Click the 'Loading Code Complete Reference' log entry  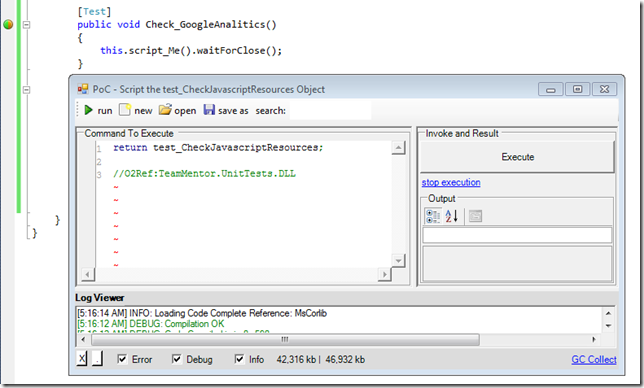[202, 313]
